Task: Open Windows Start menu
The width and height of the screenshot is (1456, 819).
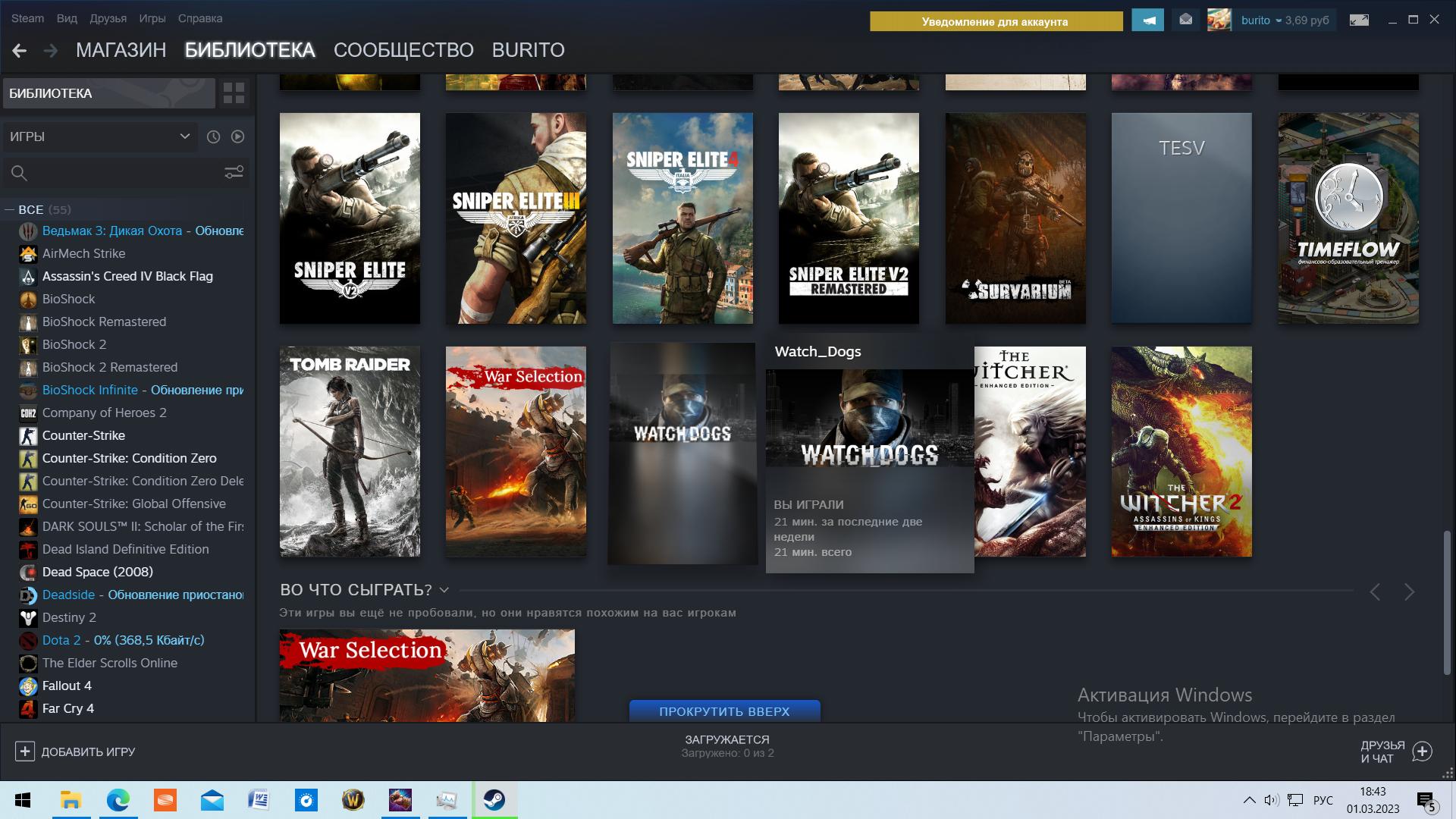Action: point(23,800)
